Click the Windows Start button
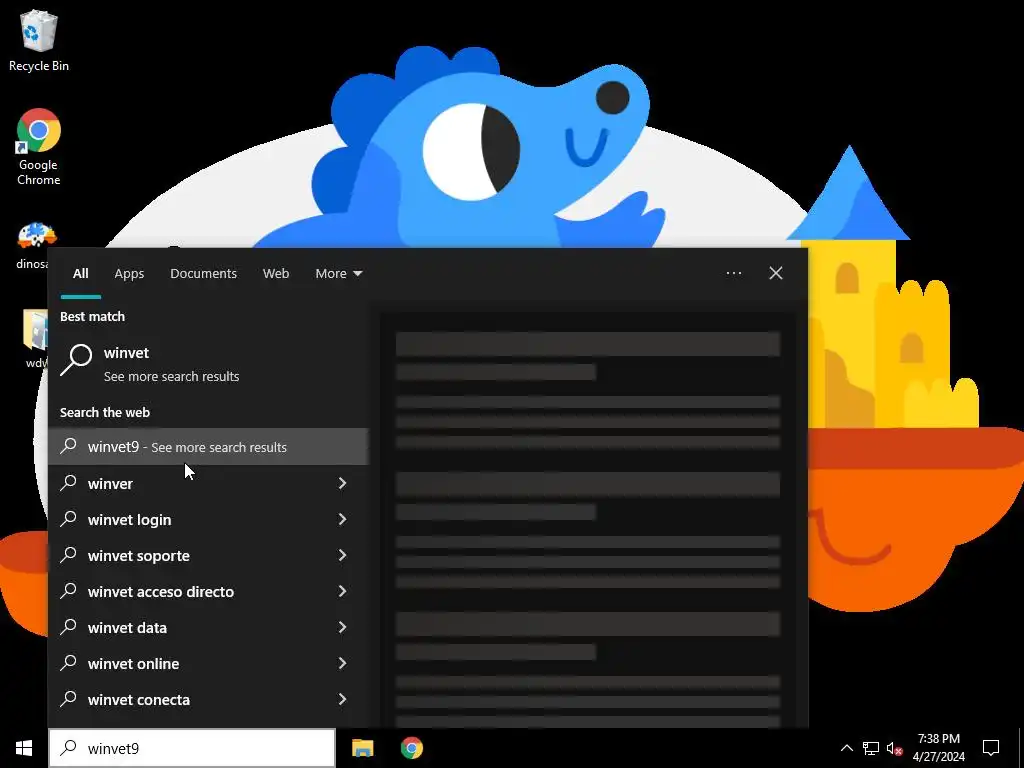Screen dimensions: 1024x768 click(24, 748)
